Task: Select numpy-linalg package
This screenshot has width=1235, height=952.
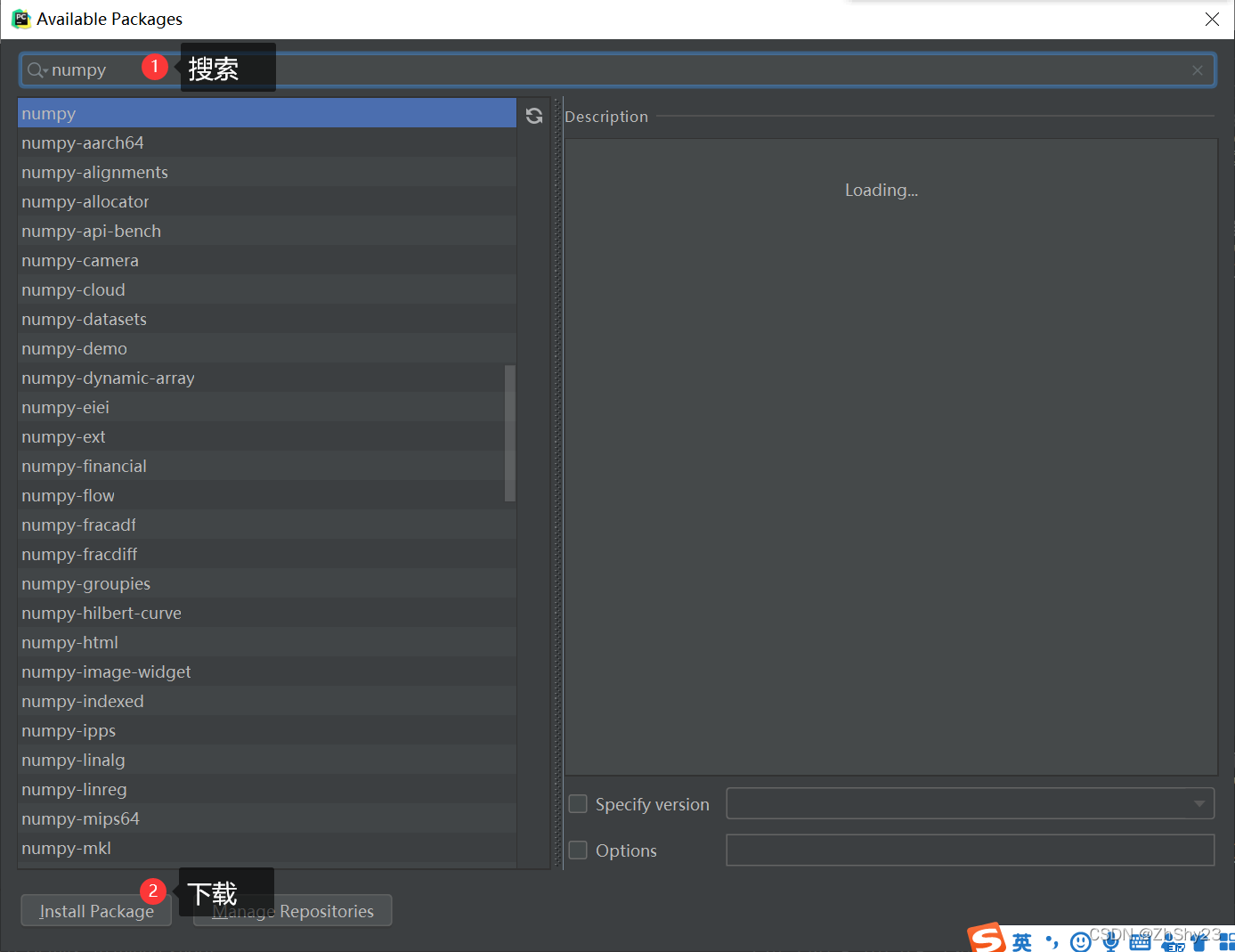Action: point(267,760)
